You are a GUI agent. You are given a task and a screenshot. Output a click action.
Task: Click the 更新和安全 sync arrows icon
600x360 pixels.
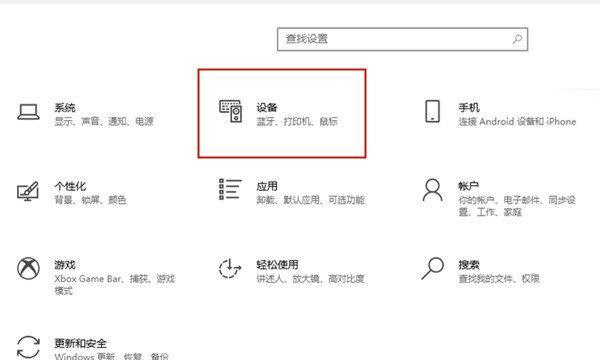click(28, 347)
